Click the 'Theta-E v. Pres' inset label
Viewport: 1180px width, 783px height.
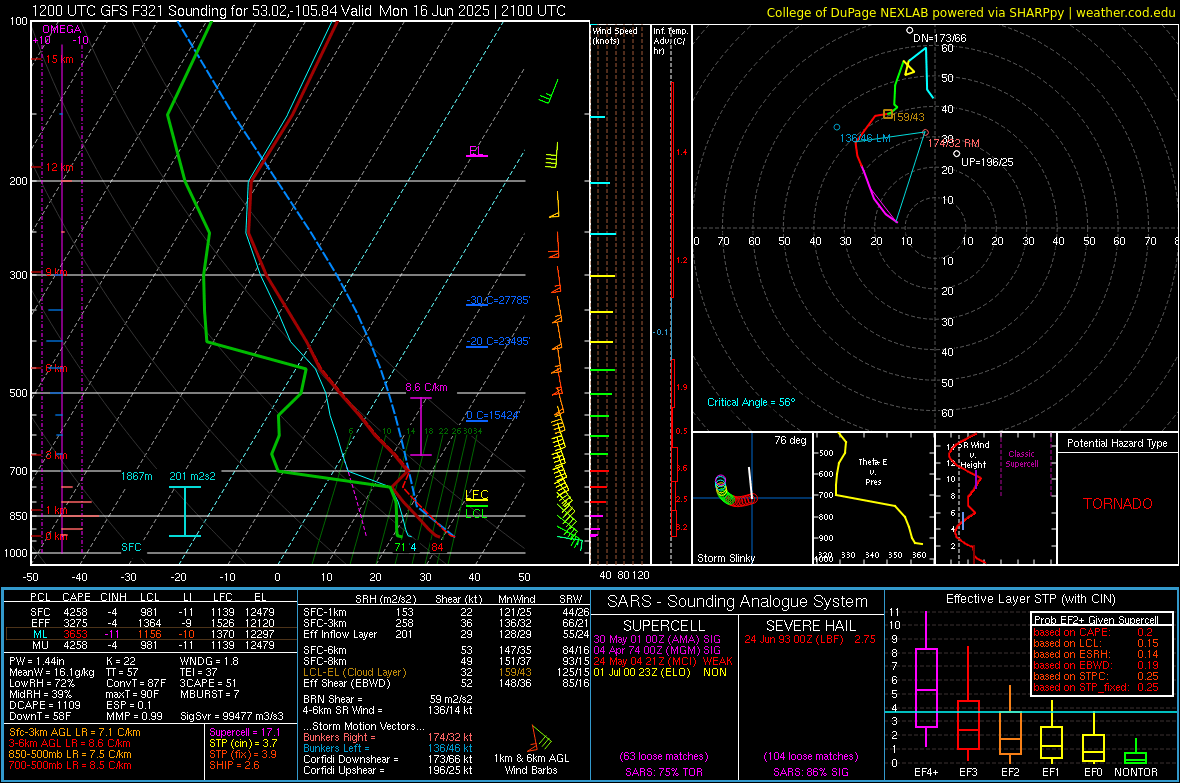[873, 472]
